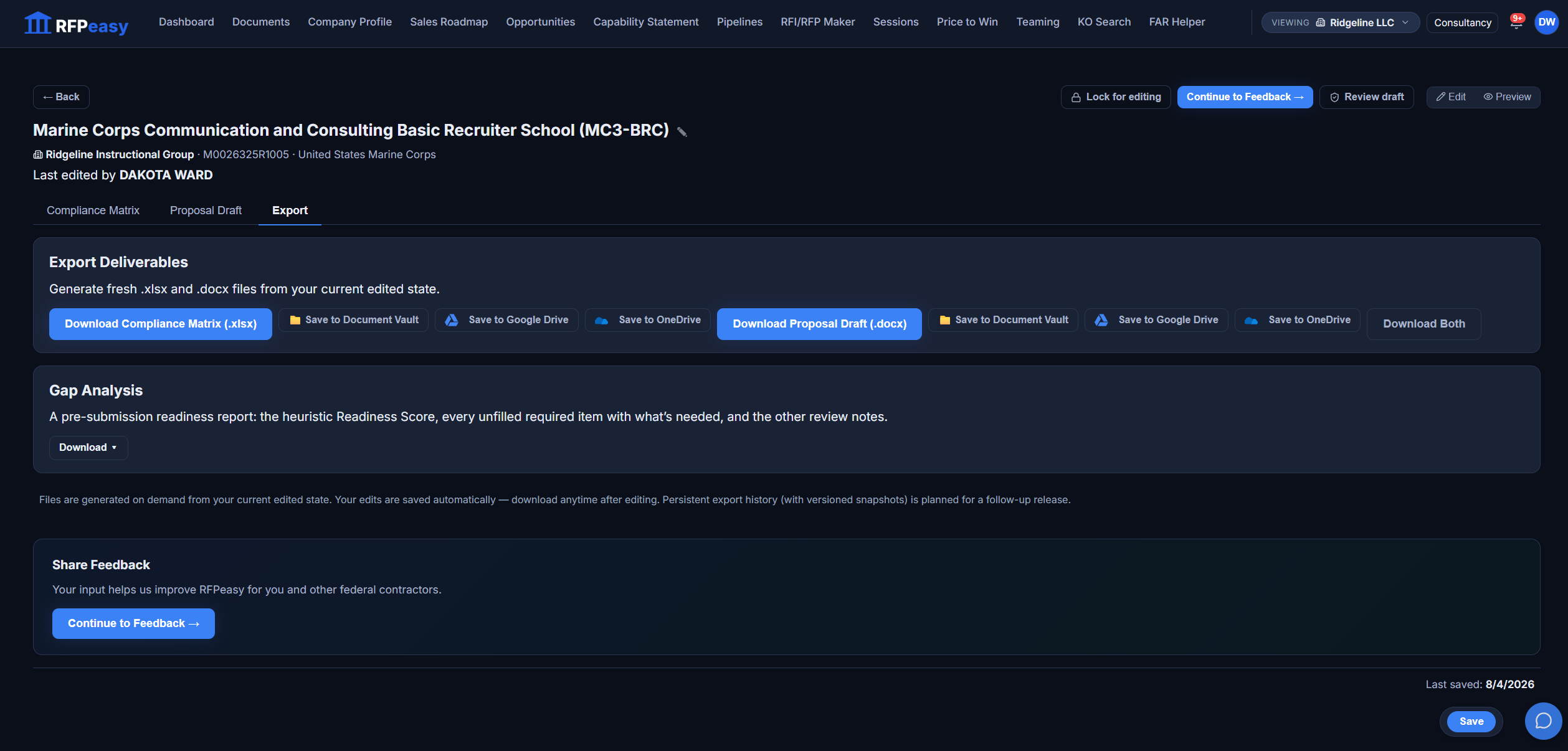This screenshot has width=1568, height=751.
Task: Go to Sessions
Action: pos(895,22)
